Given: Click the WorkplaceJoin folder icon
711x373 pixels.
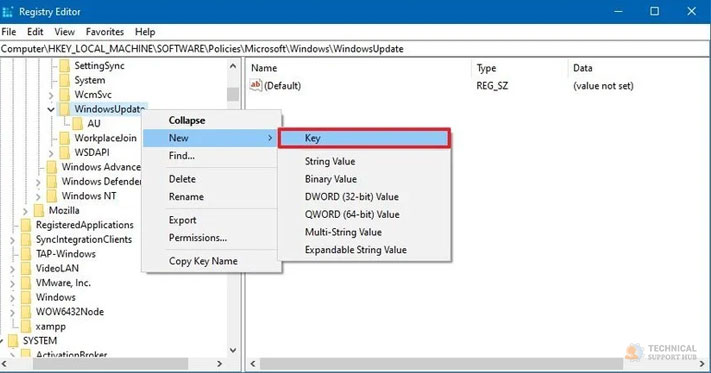Looking at the screenshot, I should coord(65,138).
